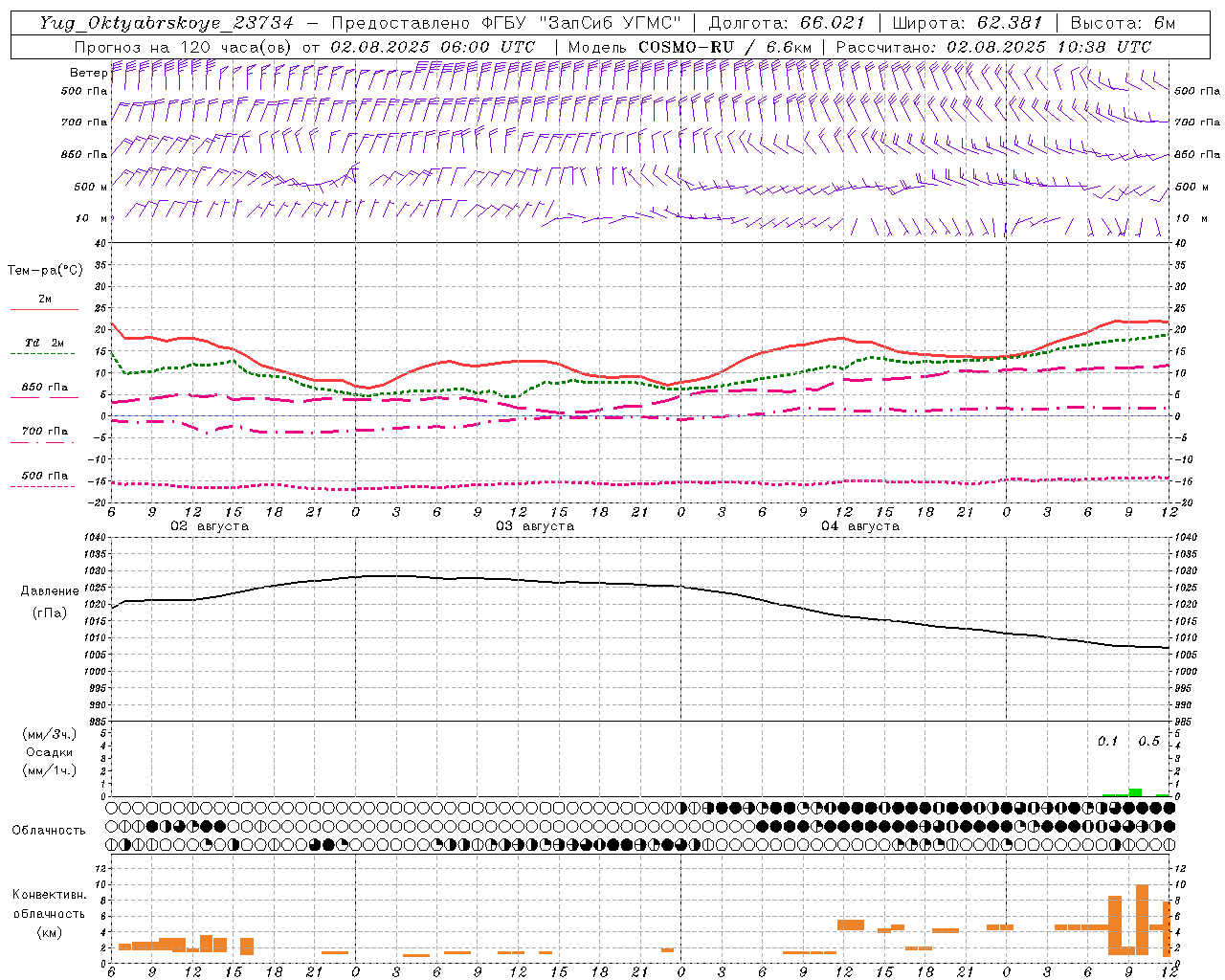Screen dimensions: 1225x980
Task: Click the Облачность cloudiness label
Action: [49, 830]
